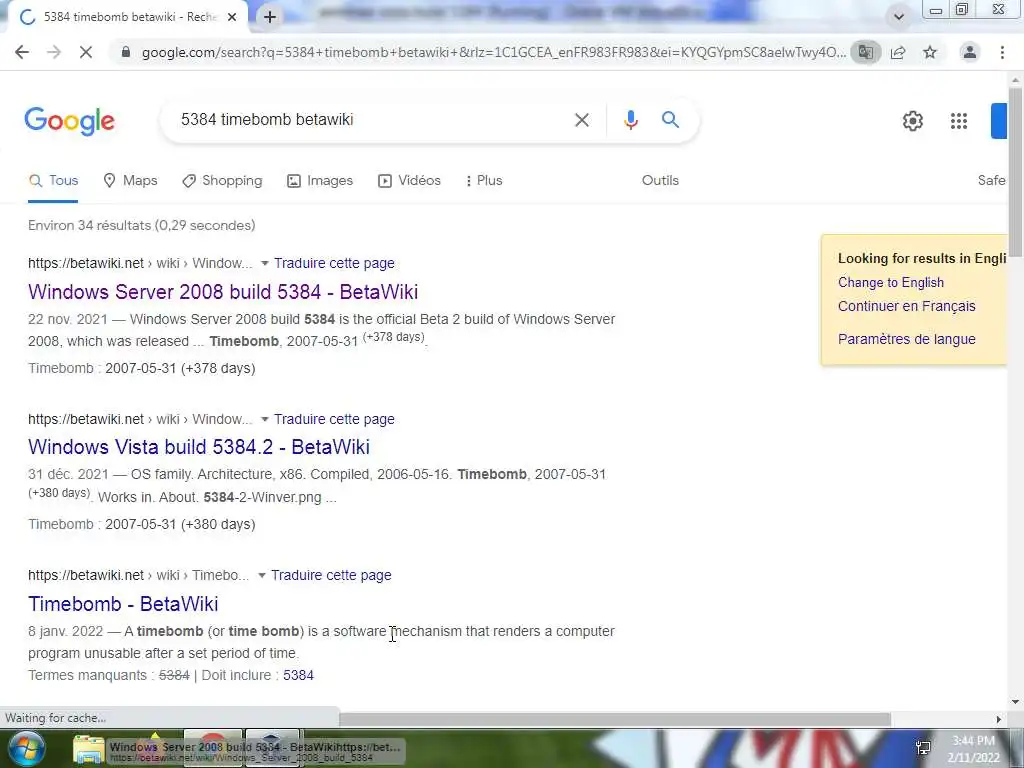The image size is (1024, 768).
Task: Open Windows Explorer from taskbar
Action: 88,750
